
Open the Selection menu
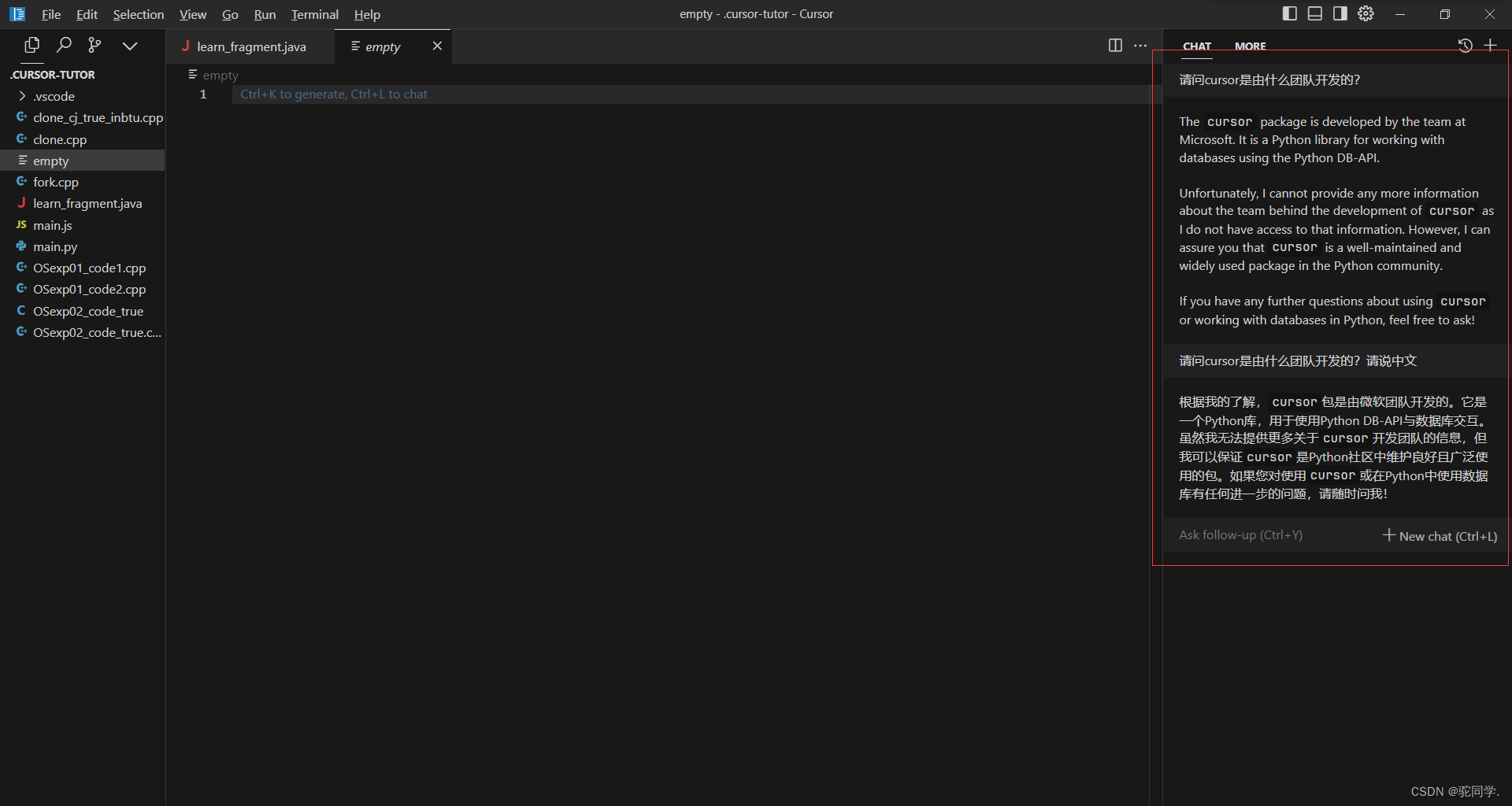[x=139, y=14]
